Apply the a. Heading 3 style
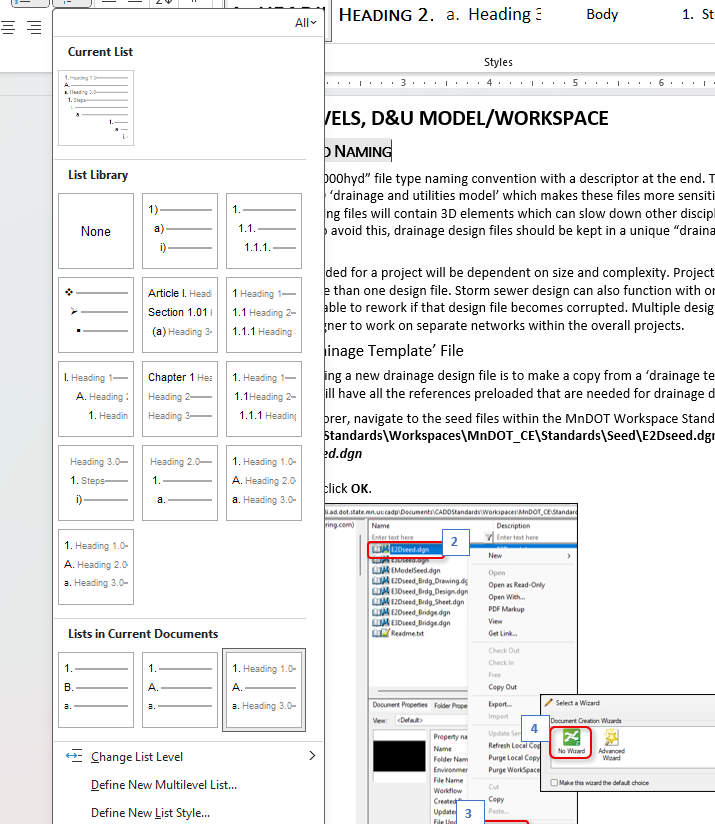Screen dimensions: 715x824 tap(494, 15)
